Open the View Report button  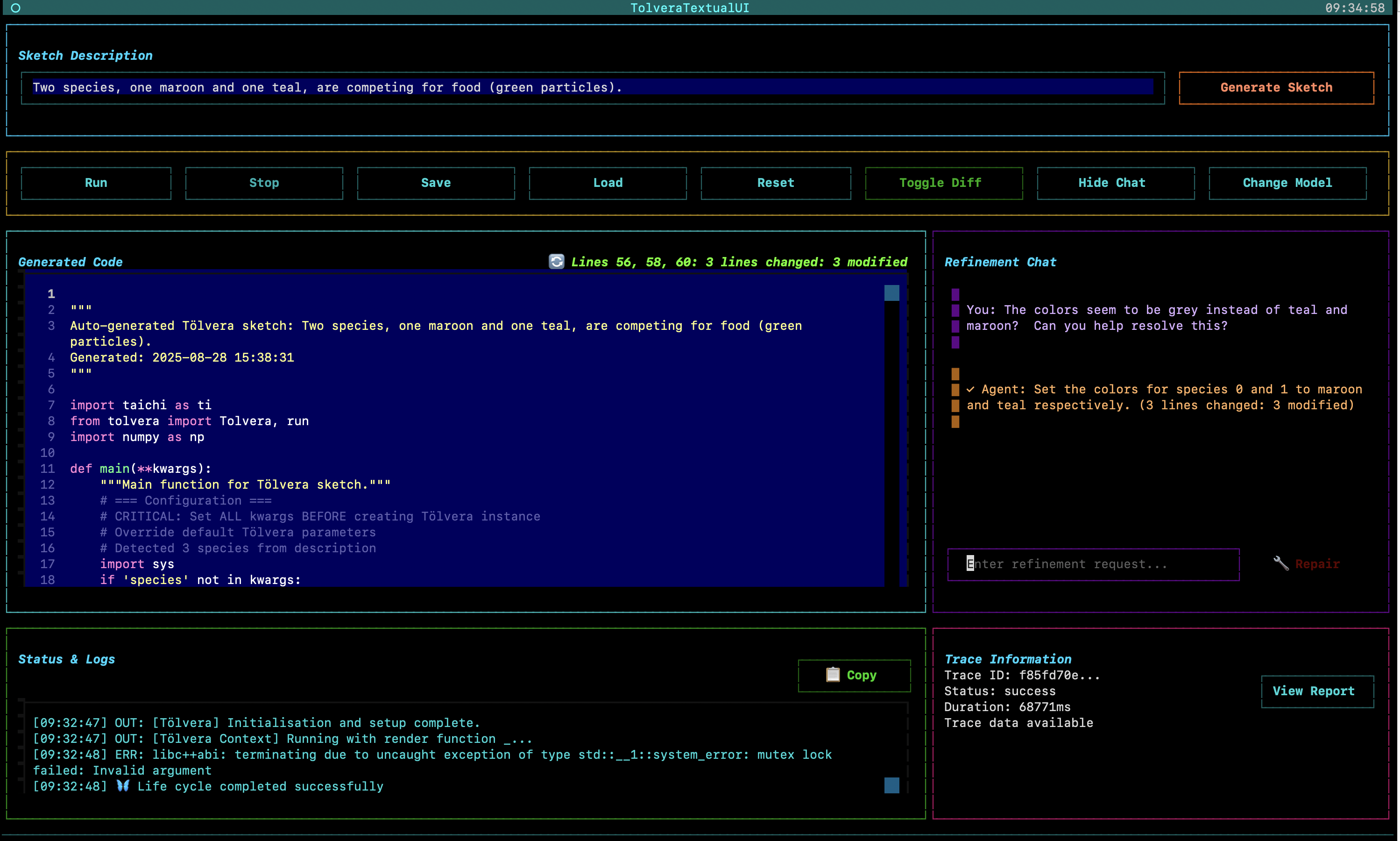click(1317, 691)
